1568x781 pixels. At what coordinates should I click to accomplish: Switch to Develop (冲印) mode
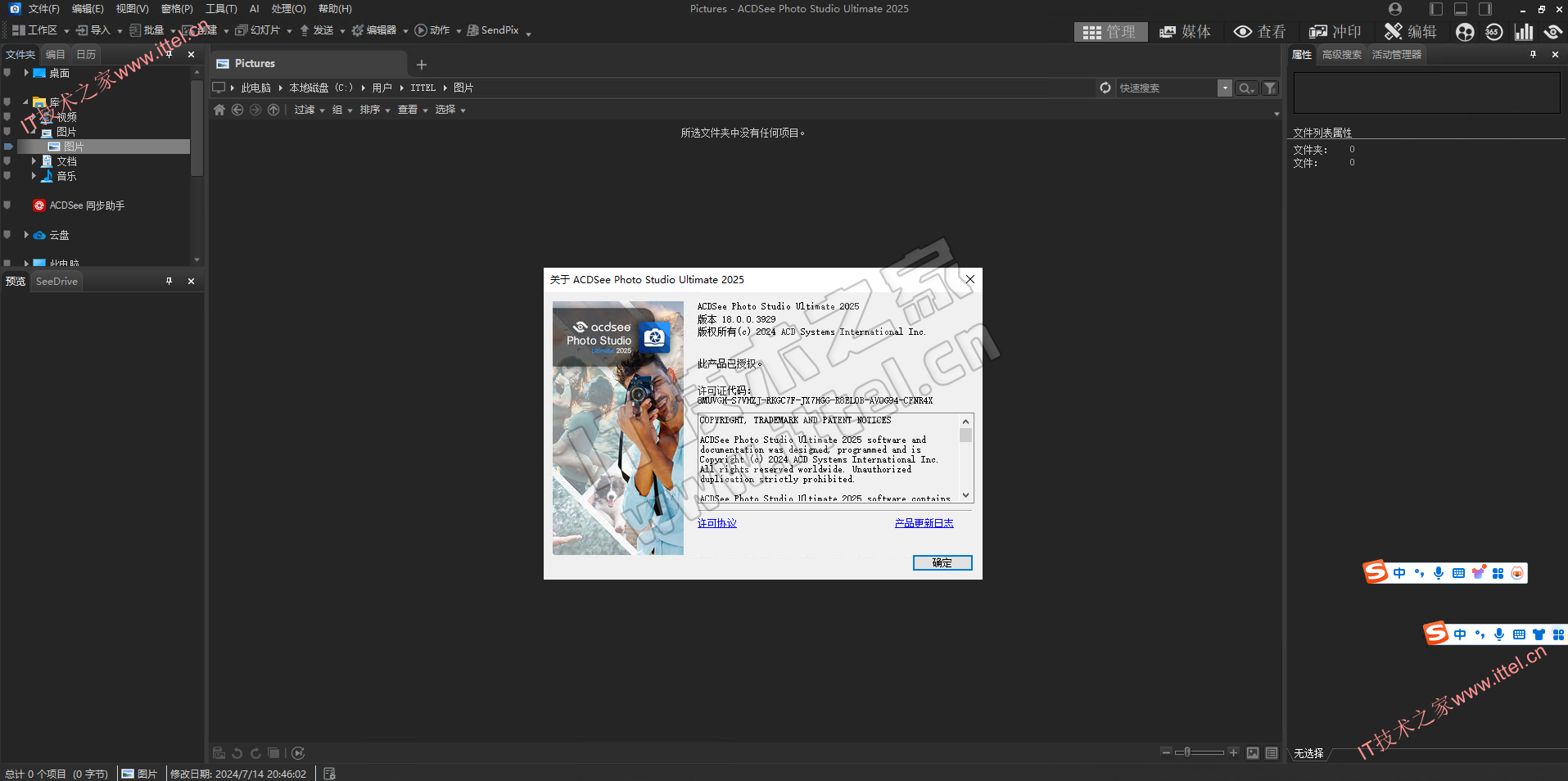click(x=1335, y=31)
